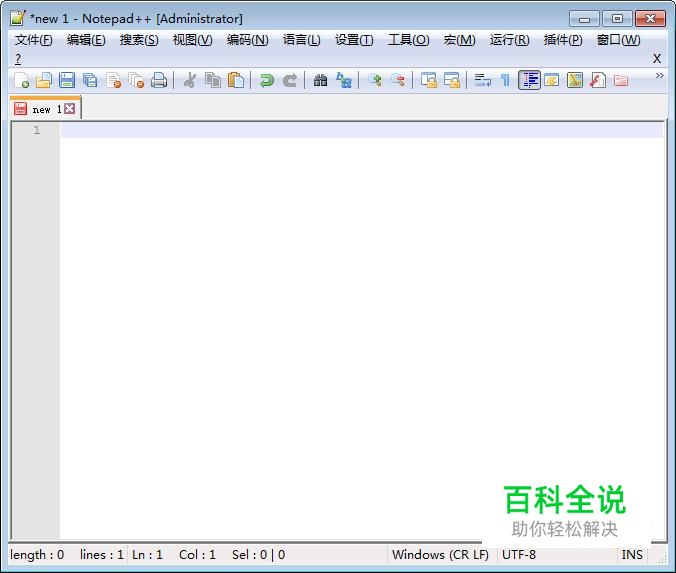Open the Document Map icon

(575, 81)
